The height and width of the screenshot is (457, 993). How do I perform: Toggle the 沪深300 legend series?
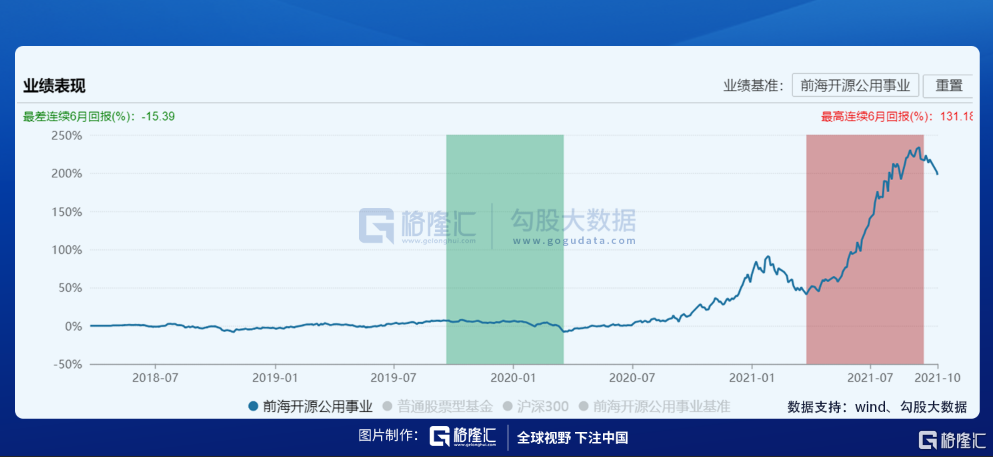(534, 406)
